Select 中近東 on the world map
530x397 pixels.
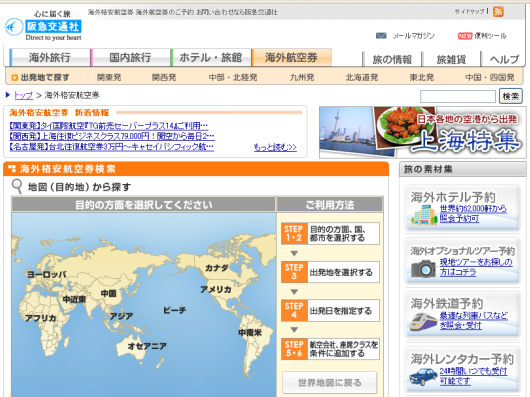pyautogui.click(x=74, y=299)
